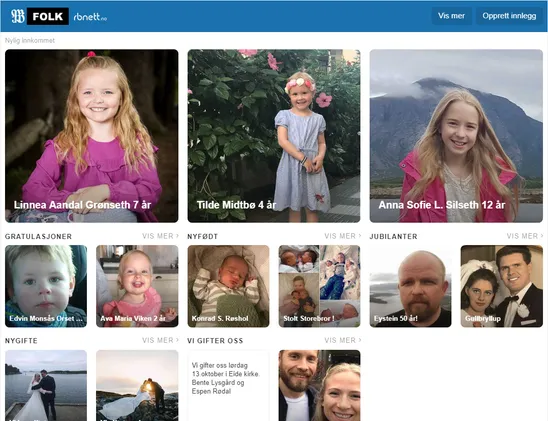Open the Edvin Monsås Orset thumbnail
The height and width of the screenshot is (421, 548).
[46, 286]
